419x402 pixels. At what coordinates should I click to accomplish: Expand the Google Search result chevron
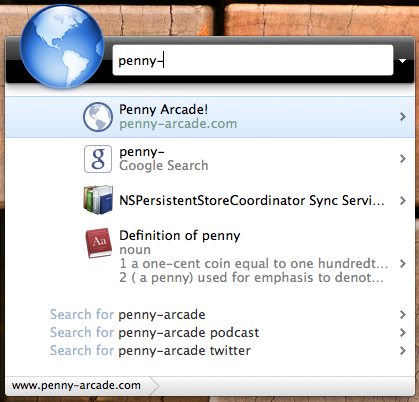tap(403, 159)
